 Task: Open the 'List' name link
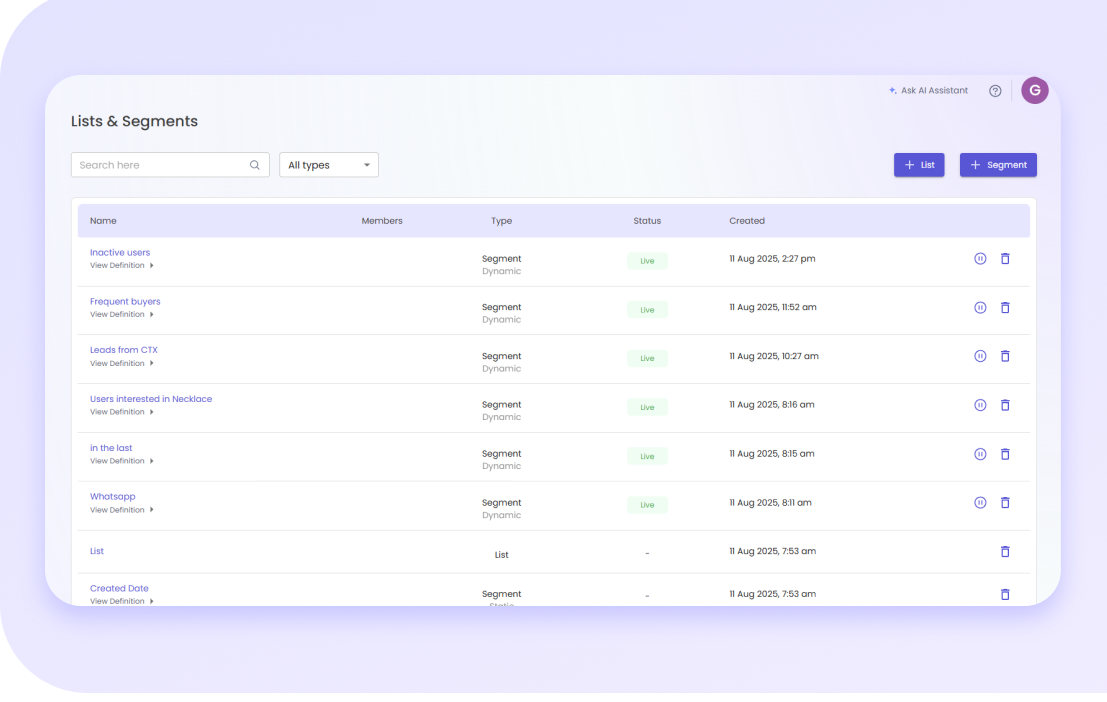97,551
